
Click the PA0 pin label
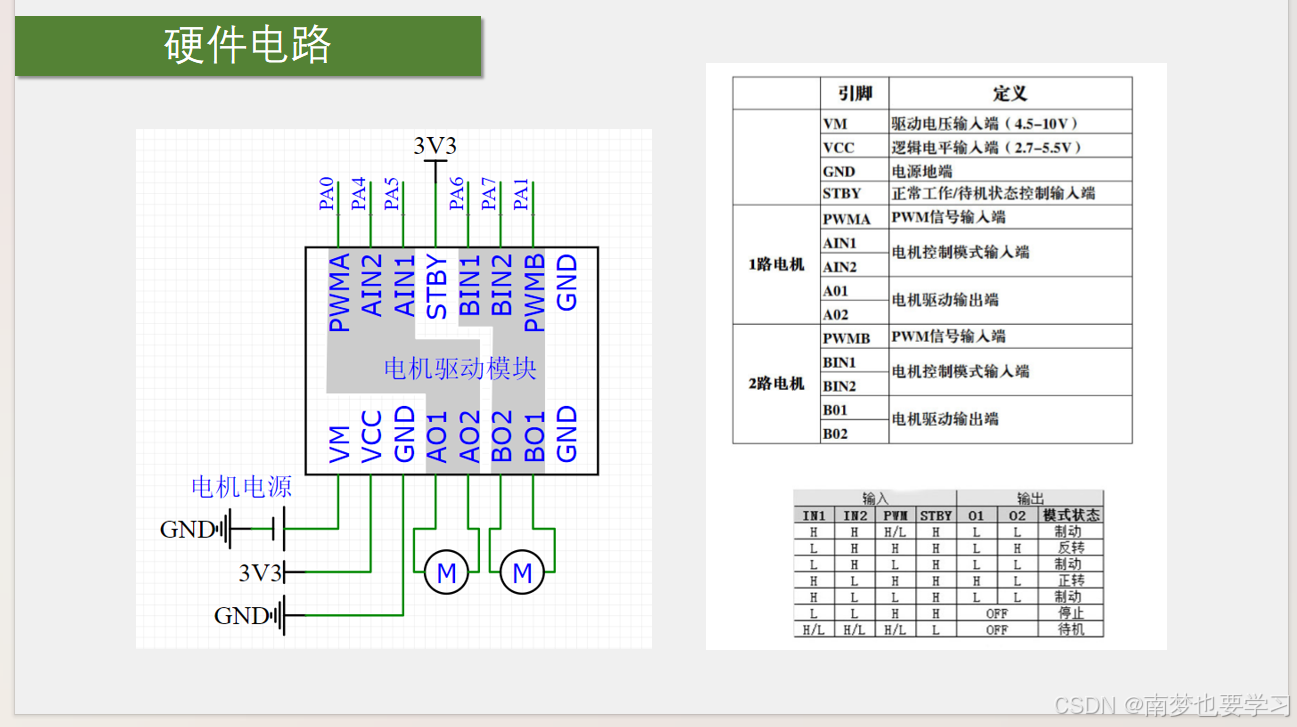pos(326,193)
